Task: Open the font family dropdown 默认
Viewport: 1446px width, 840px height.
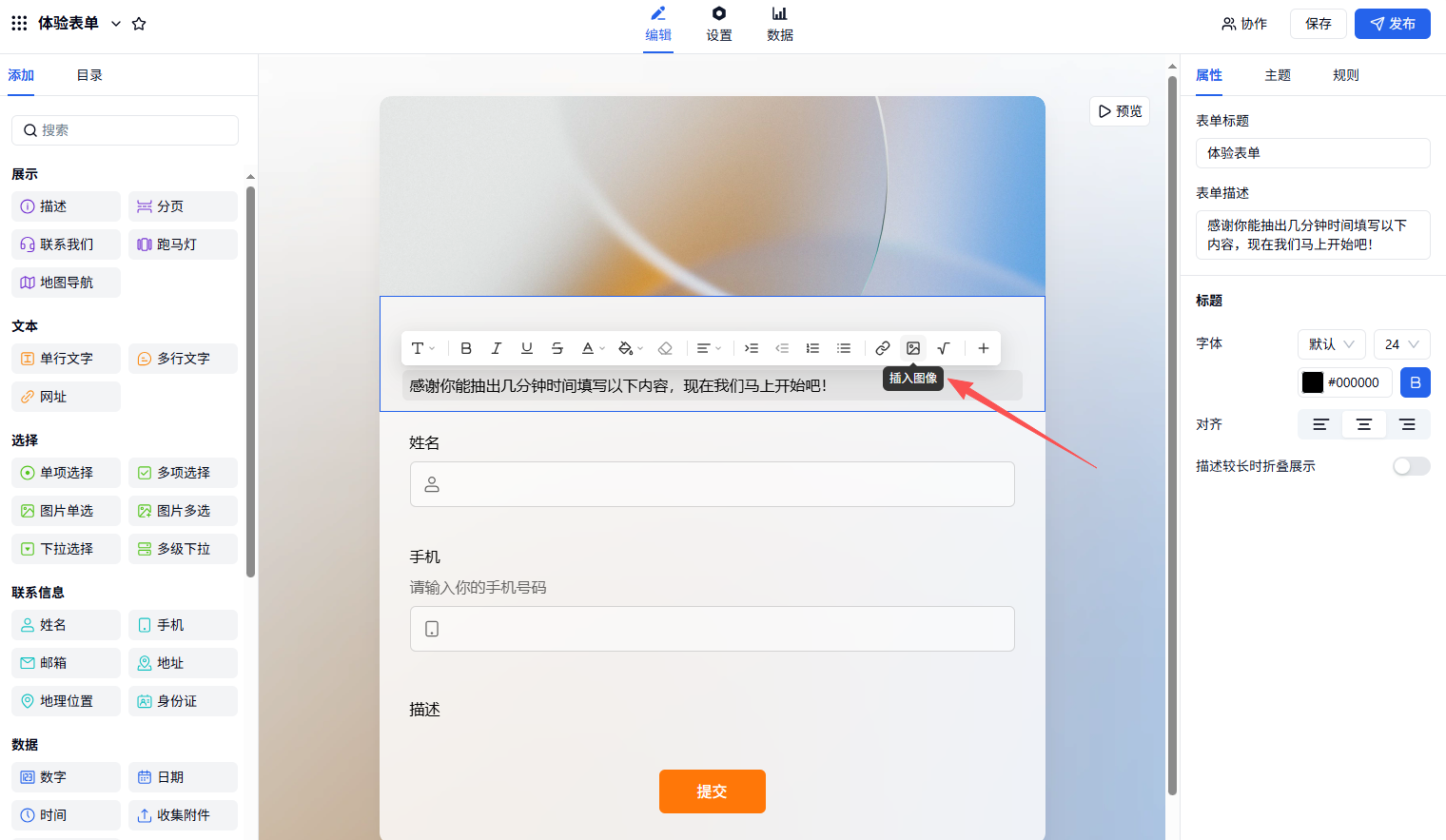Action: (1331, 344)
